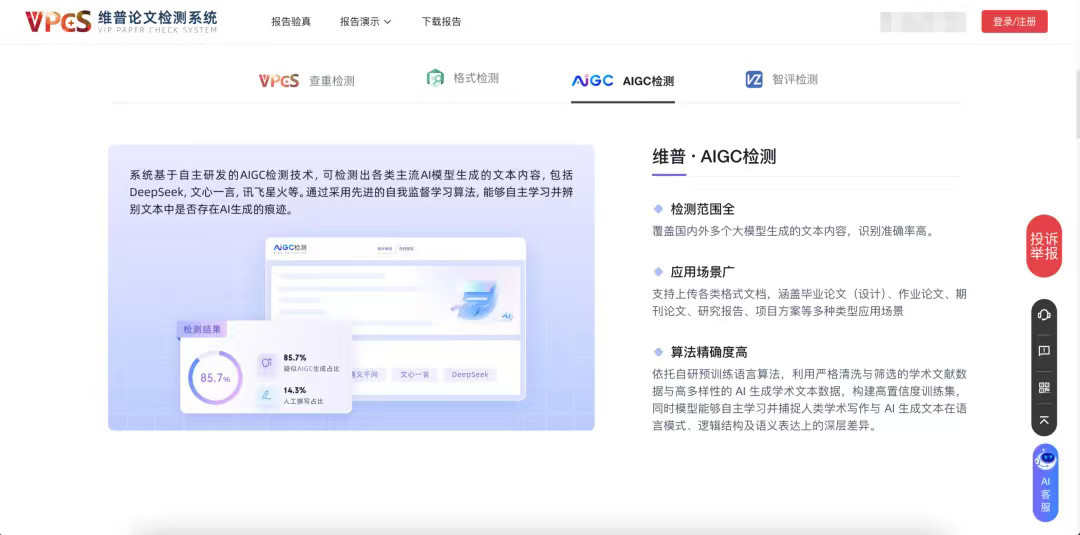Open the AI客服 robot assistant
Viewport: 1080px width, 535px height.
coord(1046,483)
